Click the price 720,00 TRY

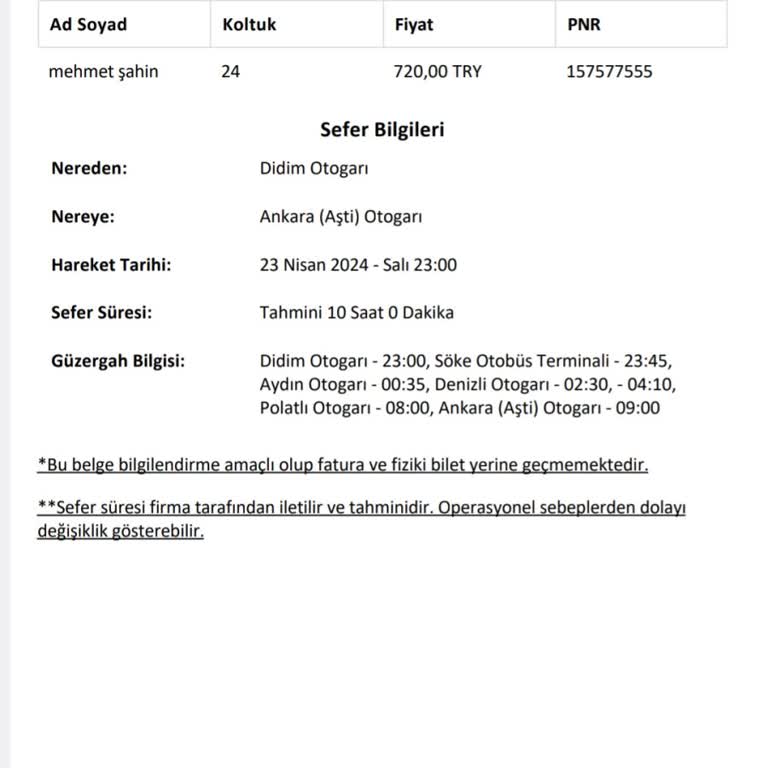point(438,72)
